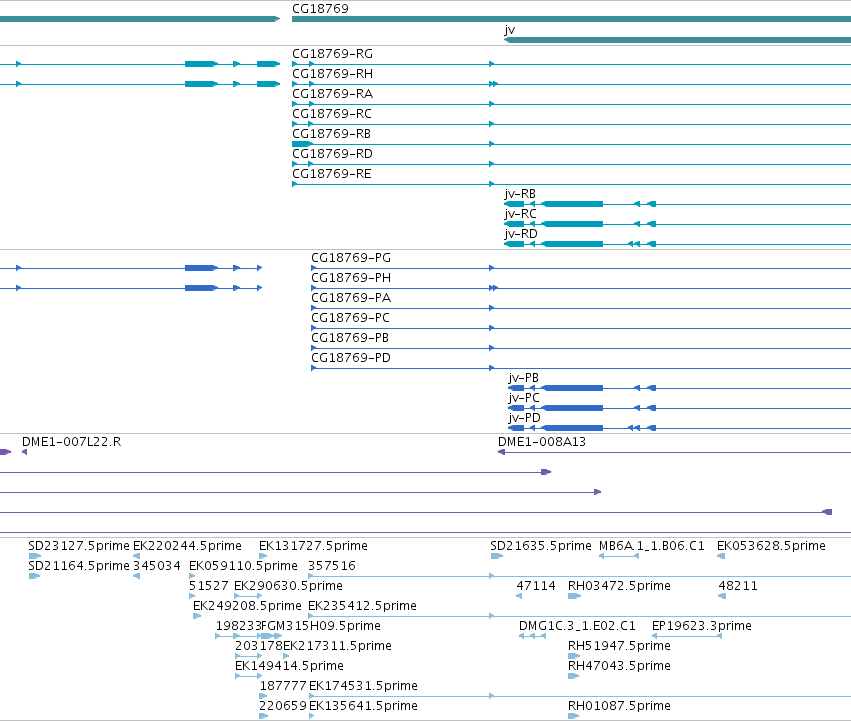Select transcript CG18769-RH label
851x721 pixels.
coord(332,74)
